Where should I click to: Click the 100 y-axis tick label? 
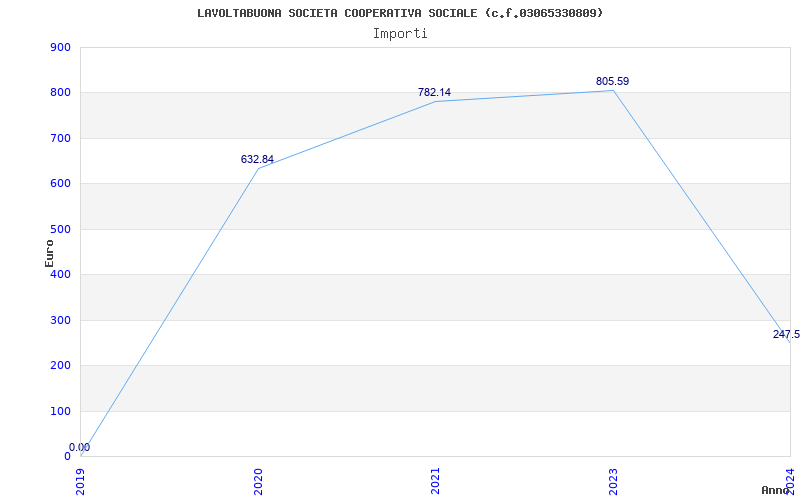point(60,411)
